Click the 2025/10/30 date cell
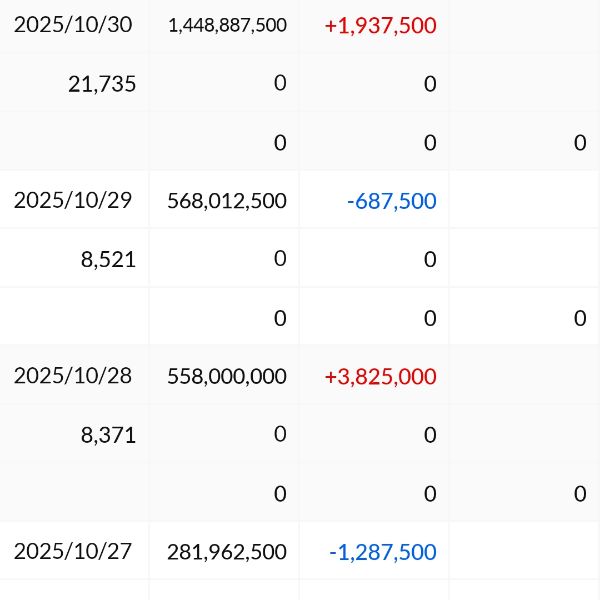 [x=72, y=25]
